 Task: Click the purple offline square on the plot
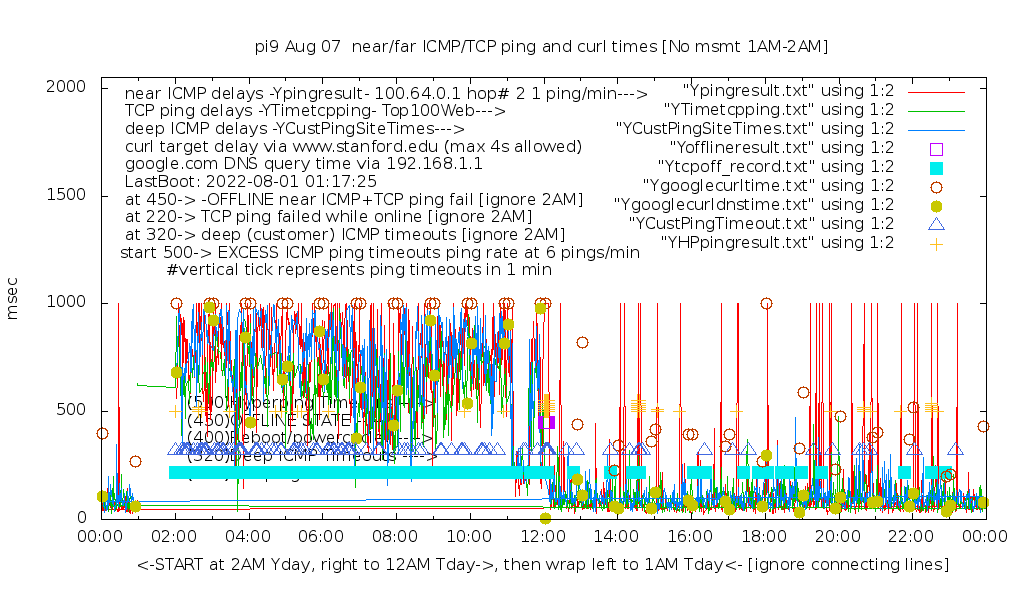tap(546, 422)
